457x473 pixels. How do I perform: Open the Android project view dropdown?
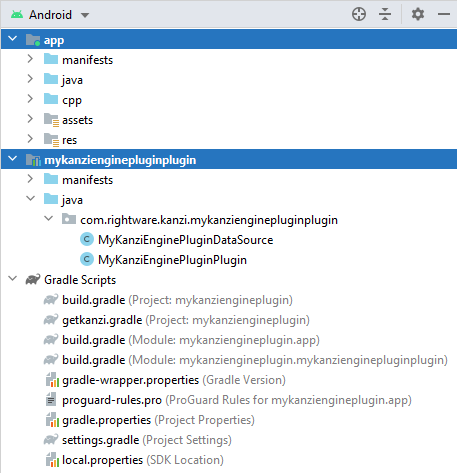tap(85, 15)
